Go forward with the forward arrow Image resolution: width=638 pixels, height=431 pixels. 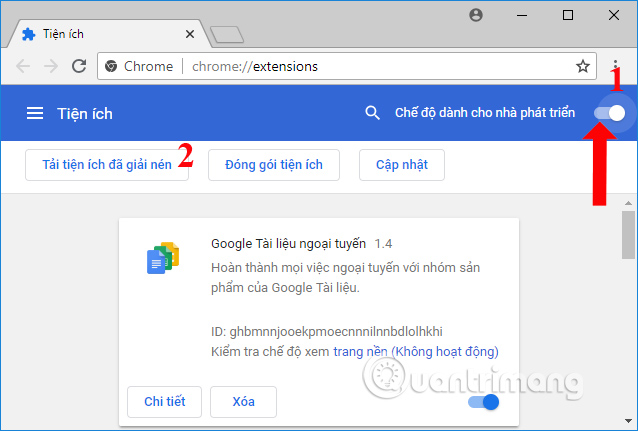(x=51, y=66)
